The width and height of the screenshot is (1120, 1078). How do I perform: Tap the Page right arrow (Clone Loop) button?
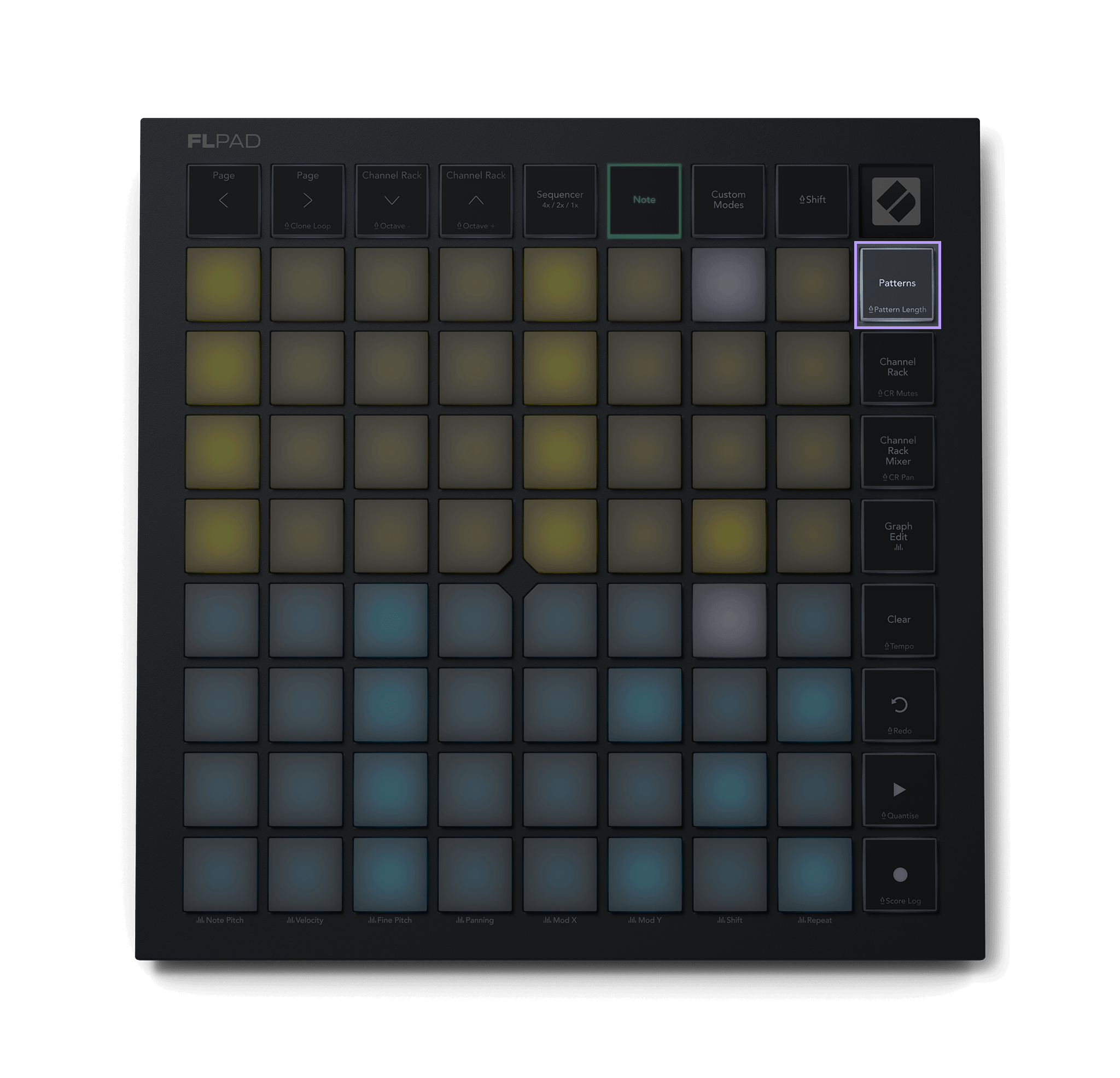(307, 201)
